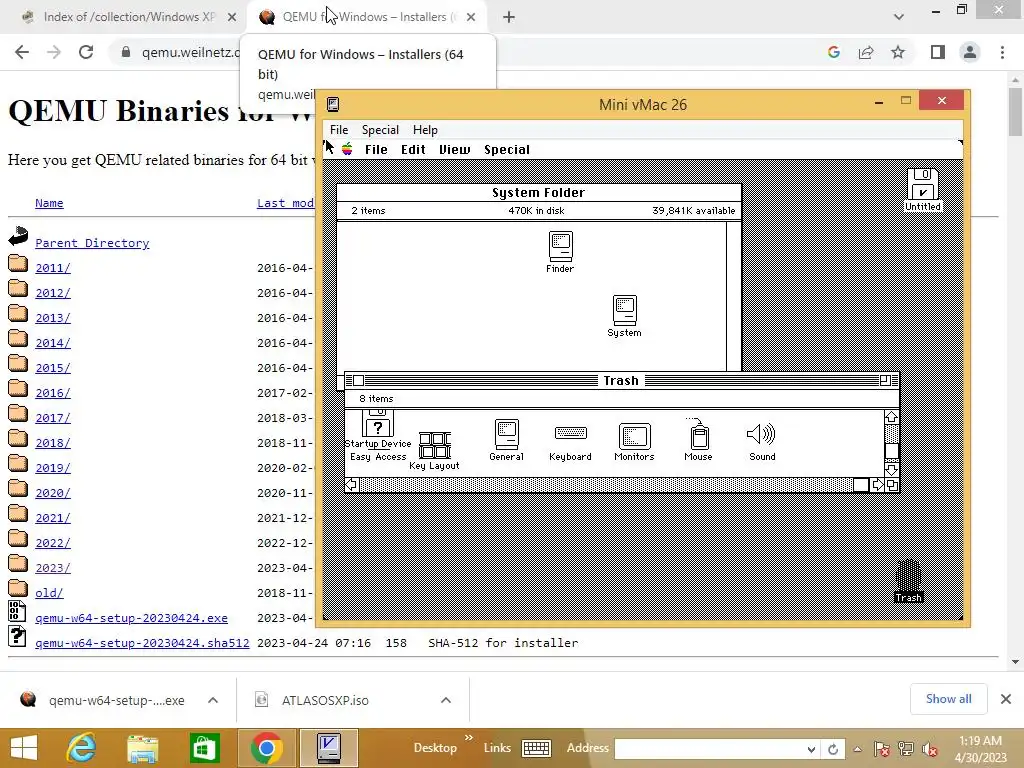The height and width of the screenshot is (768, 1024).
Task: Reload the QEMU page
Action: click(86, 52)
